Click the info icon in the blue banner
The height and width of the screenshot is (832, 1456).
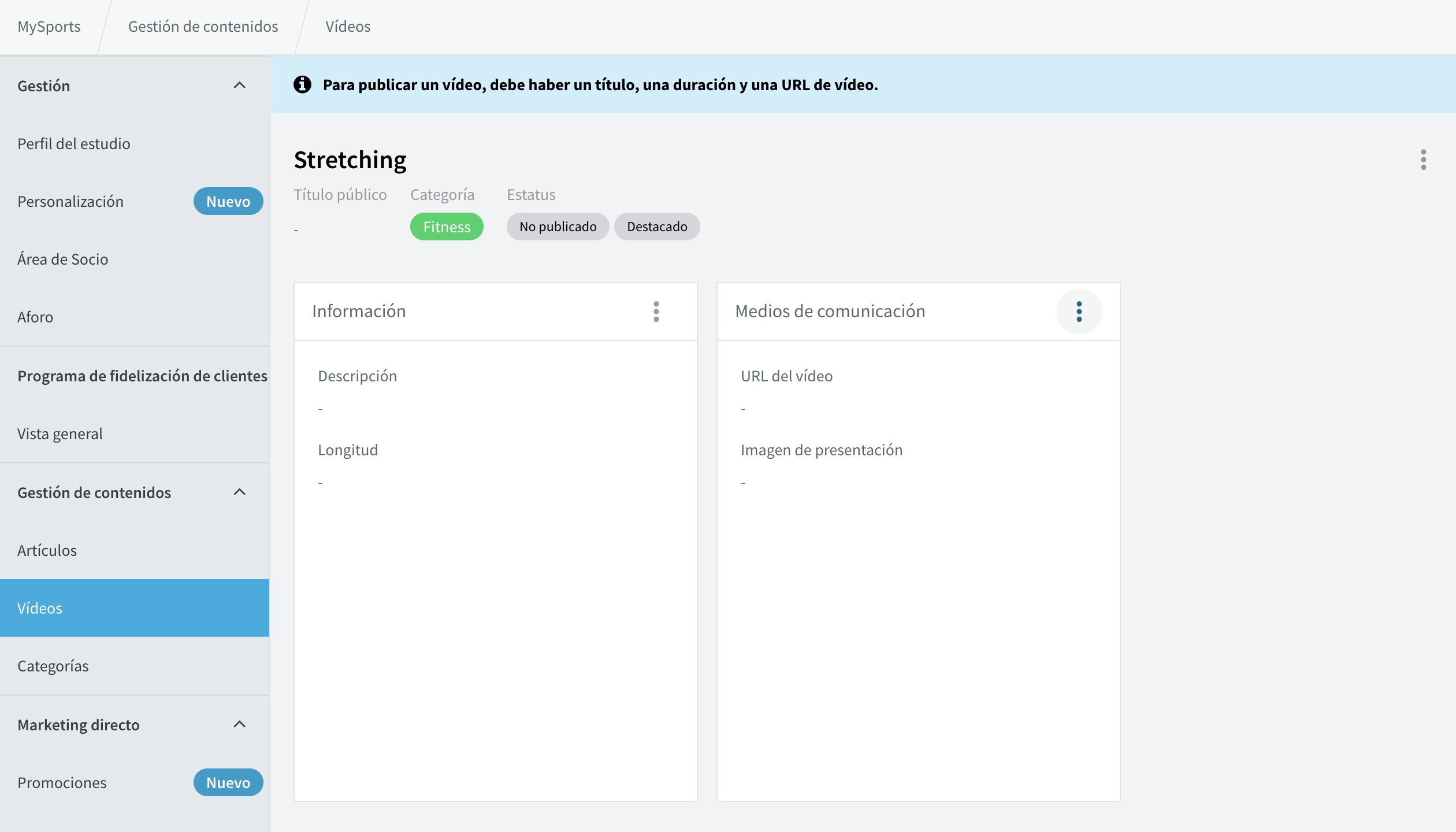pos(302,84)
